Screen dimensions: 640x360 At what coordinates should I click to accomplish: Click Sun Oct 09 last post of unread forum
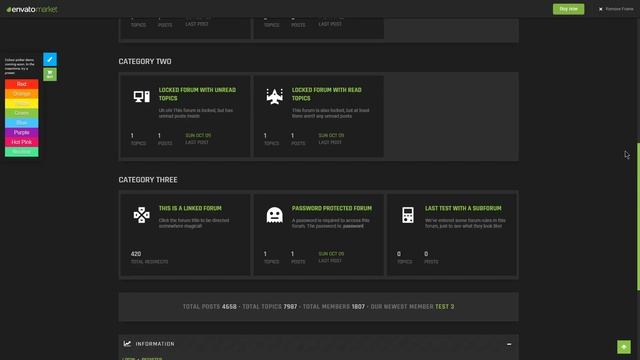tap(198, 135)
